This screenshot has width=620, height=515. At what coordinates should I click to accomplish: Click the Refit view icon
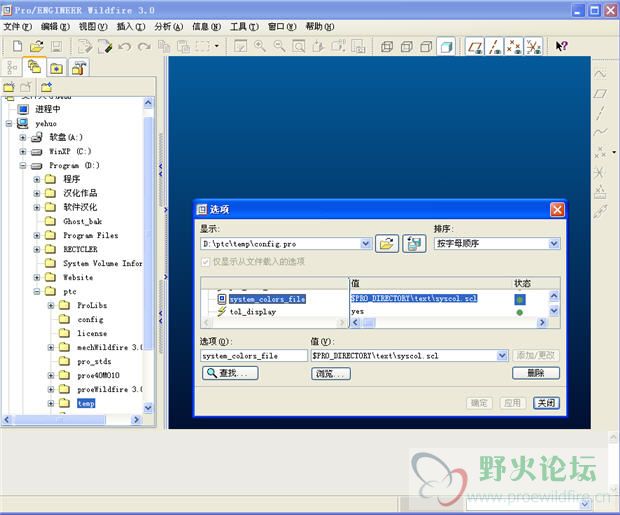(299, 46)
